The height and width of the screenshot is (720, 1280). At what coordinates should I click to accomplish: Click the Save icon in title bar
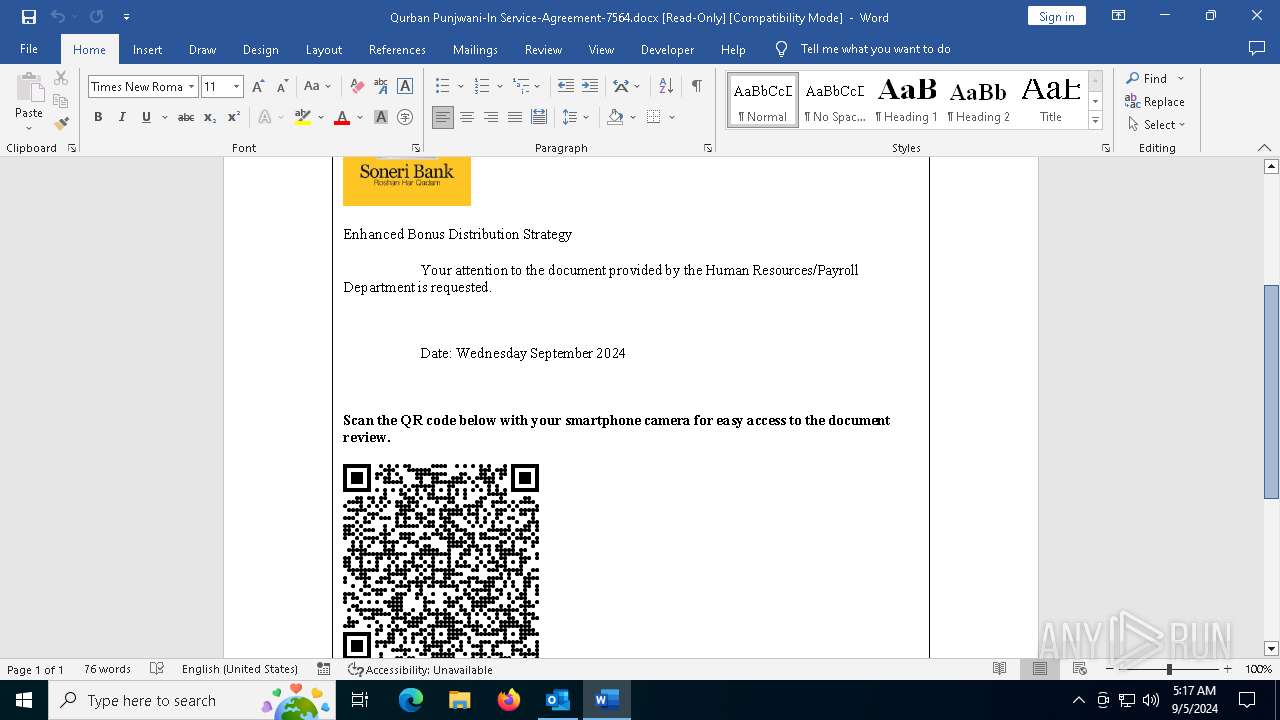coord(28,17)
